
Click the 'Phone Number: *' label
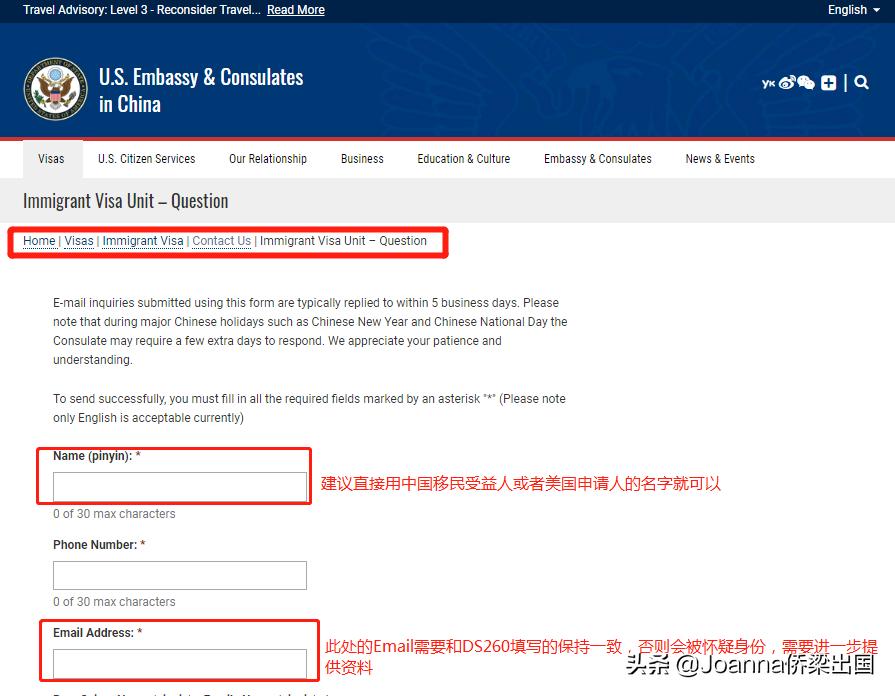coord(99,545)
